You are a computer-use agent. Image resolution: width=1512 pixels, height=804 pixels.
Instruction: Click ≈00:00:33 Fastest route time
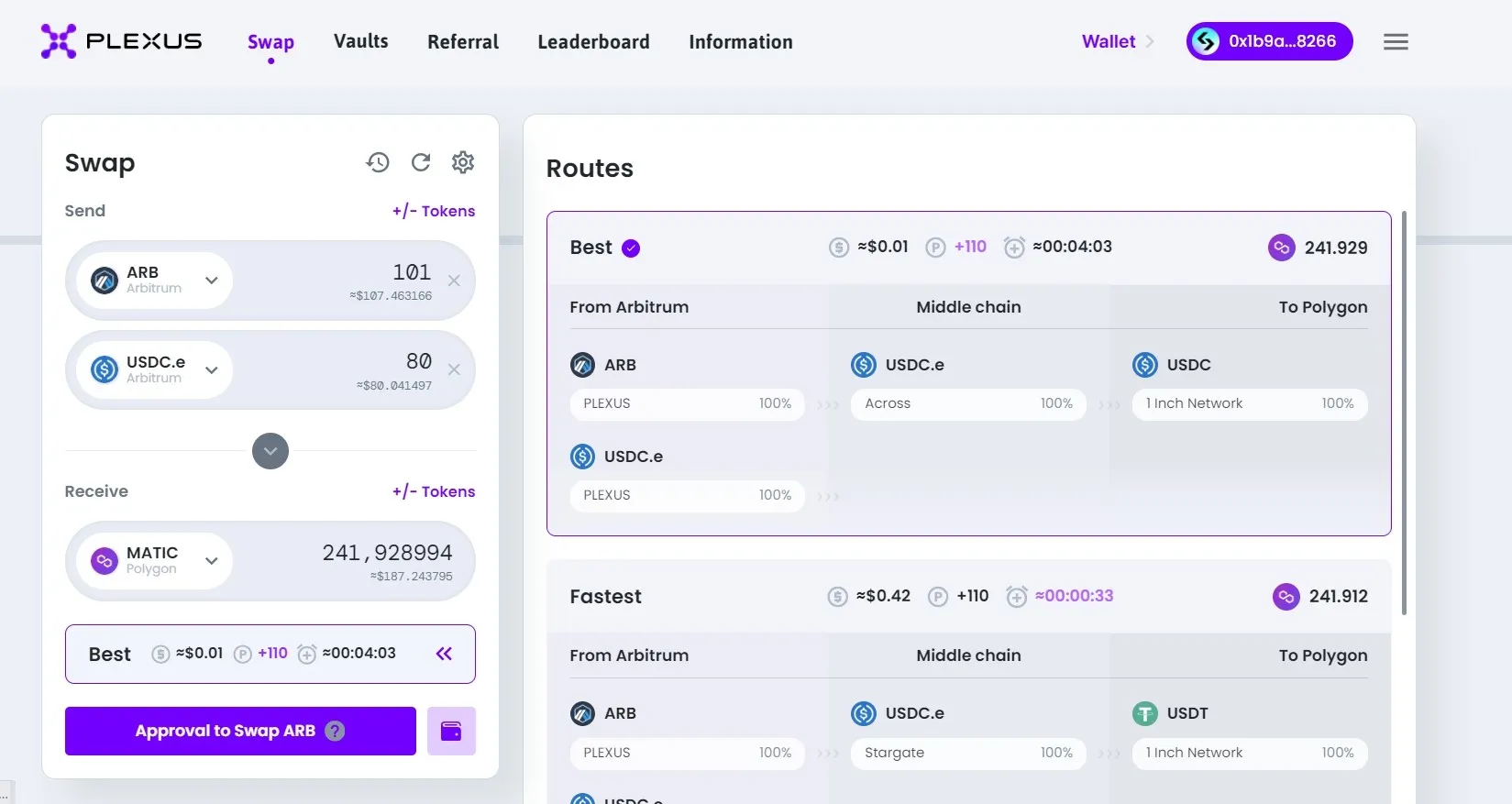pos(1075,596)
